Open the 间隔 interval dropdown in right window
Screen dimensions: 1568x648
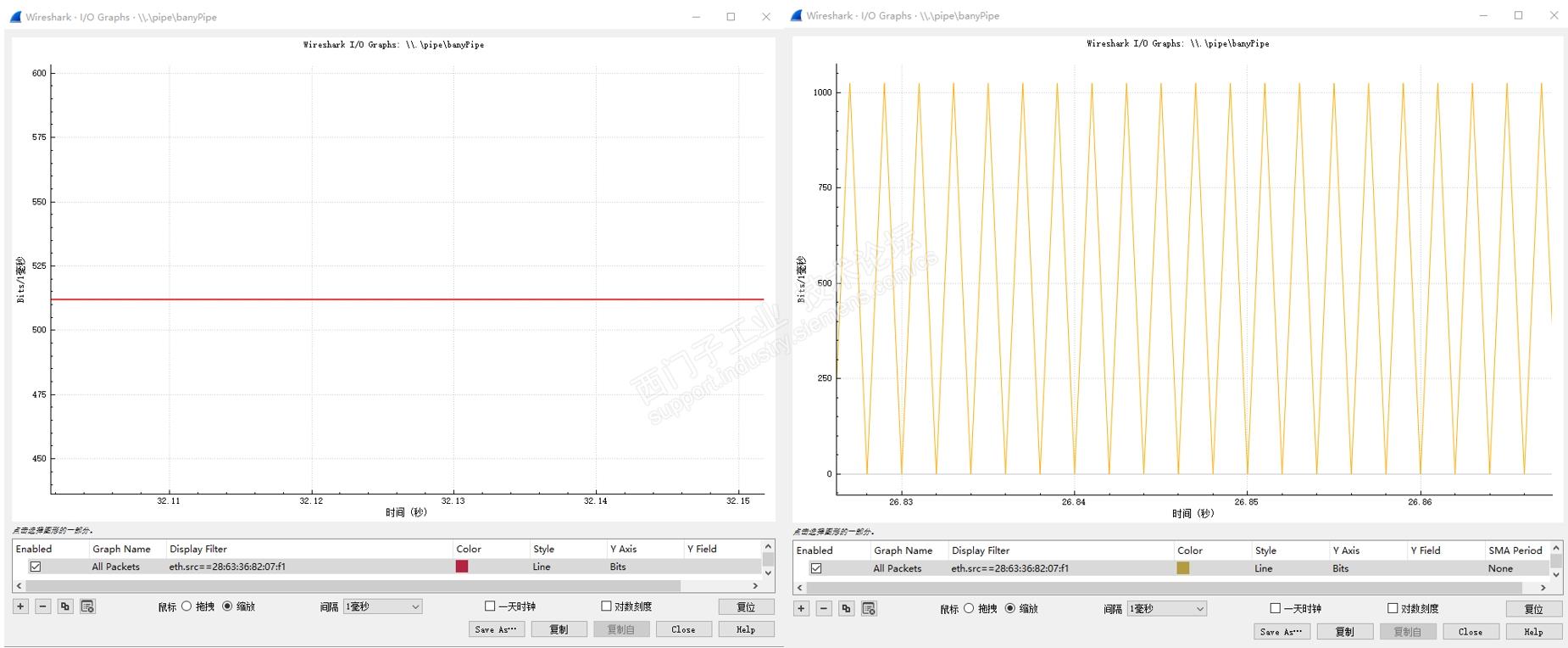point(1167,608)
